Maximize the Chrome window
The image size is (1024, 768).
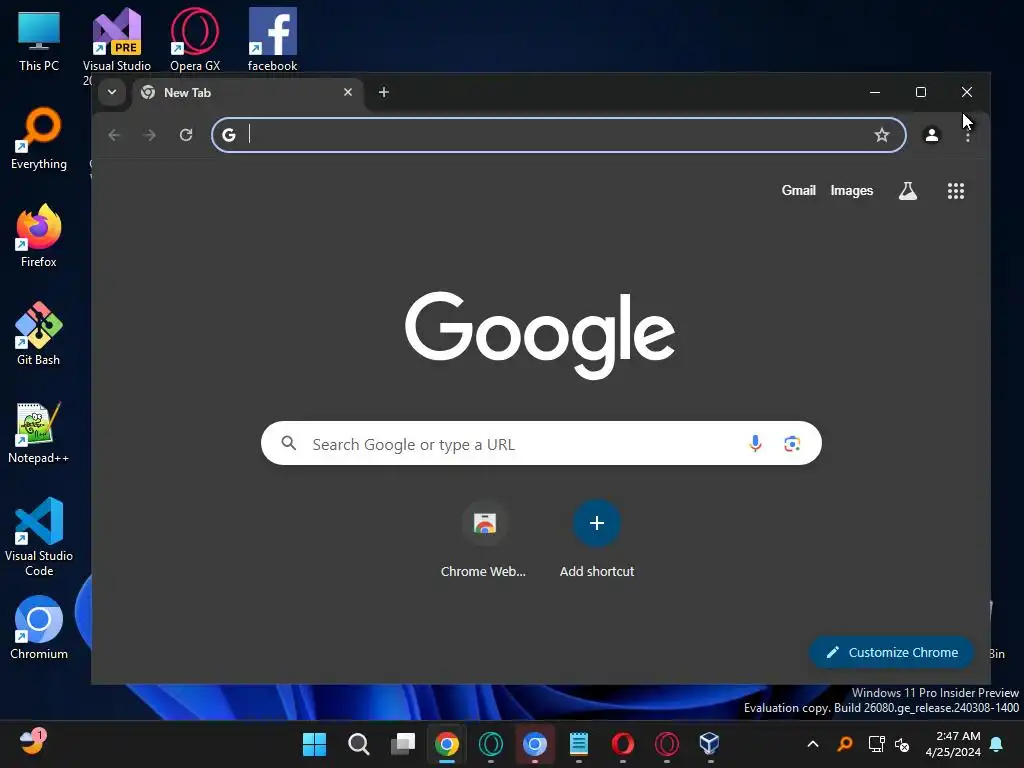pyautogui.click(x=921, y=92)
